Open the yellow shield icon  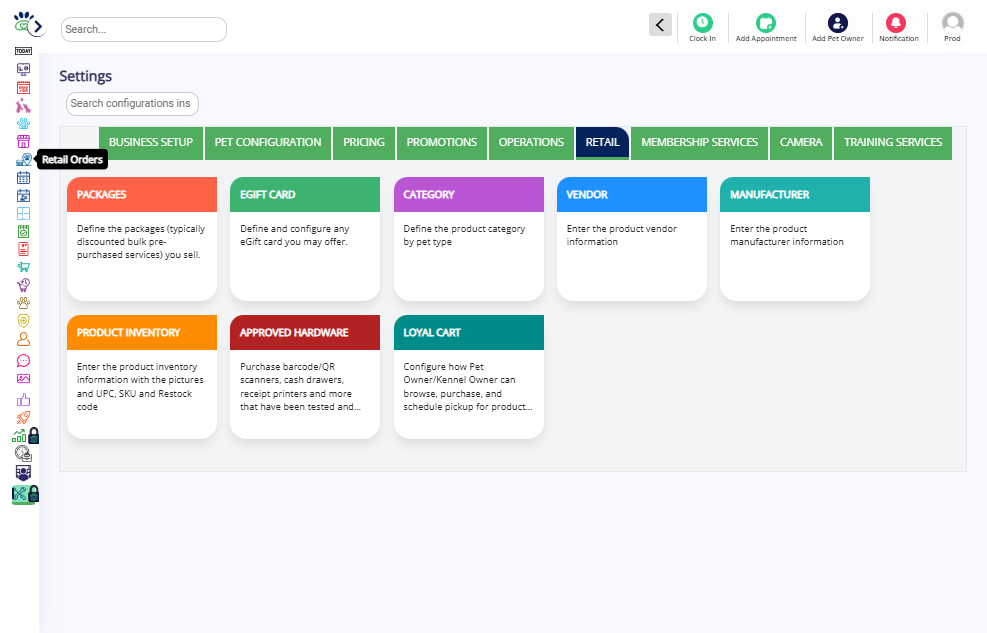23,321
